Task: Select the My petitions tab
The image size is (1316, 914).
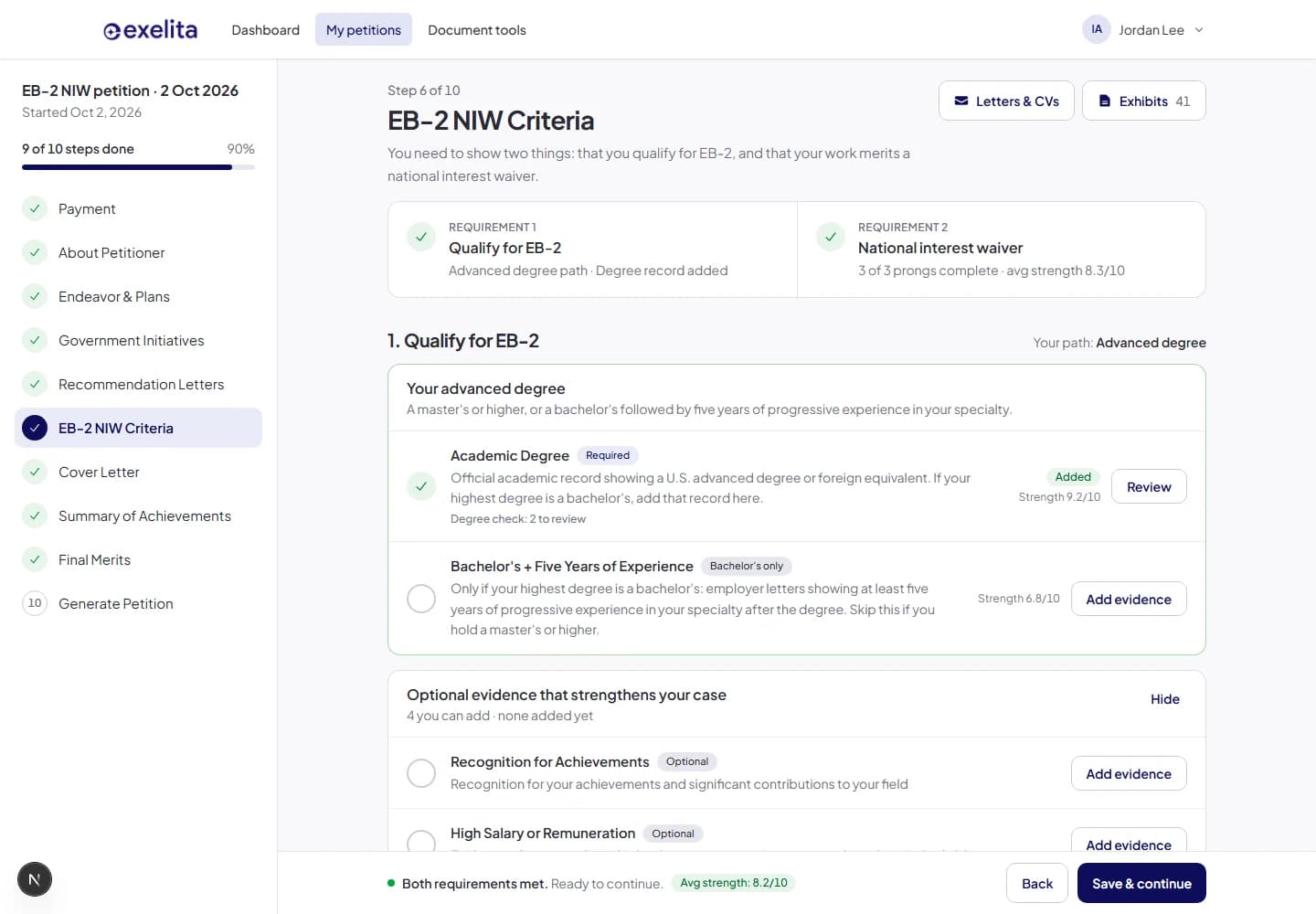Action: (364, 30)
